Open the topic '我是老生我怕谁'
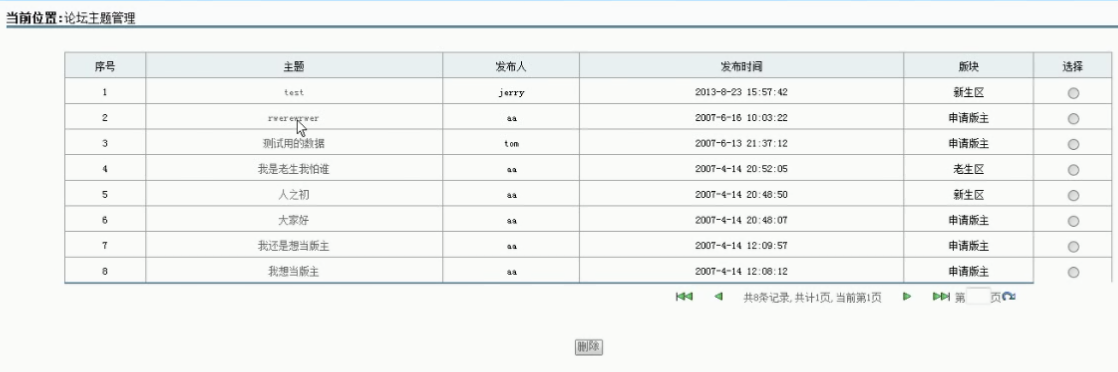The image size is (1118, 372). click(x=294, y=170)
